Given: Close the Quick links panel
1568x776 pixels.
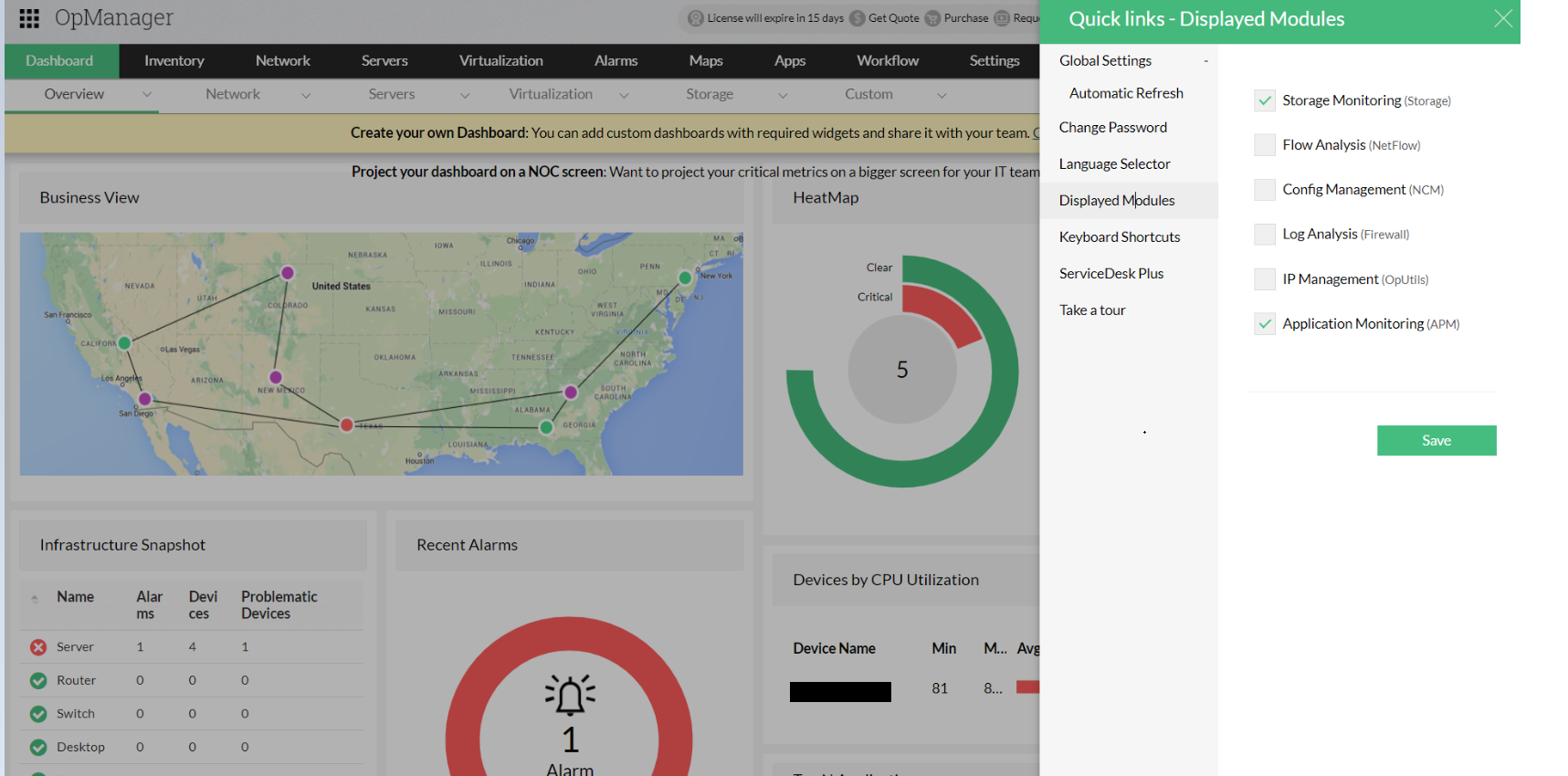Looking at the screenshot, I should (x=1503, y=18).
